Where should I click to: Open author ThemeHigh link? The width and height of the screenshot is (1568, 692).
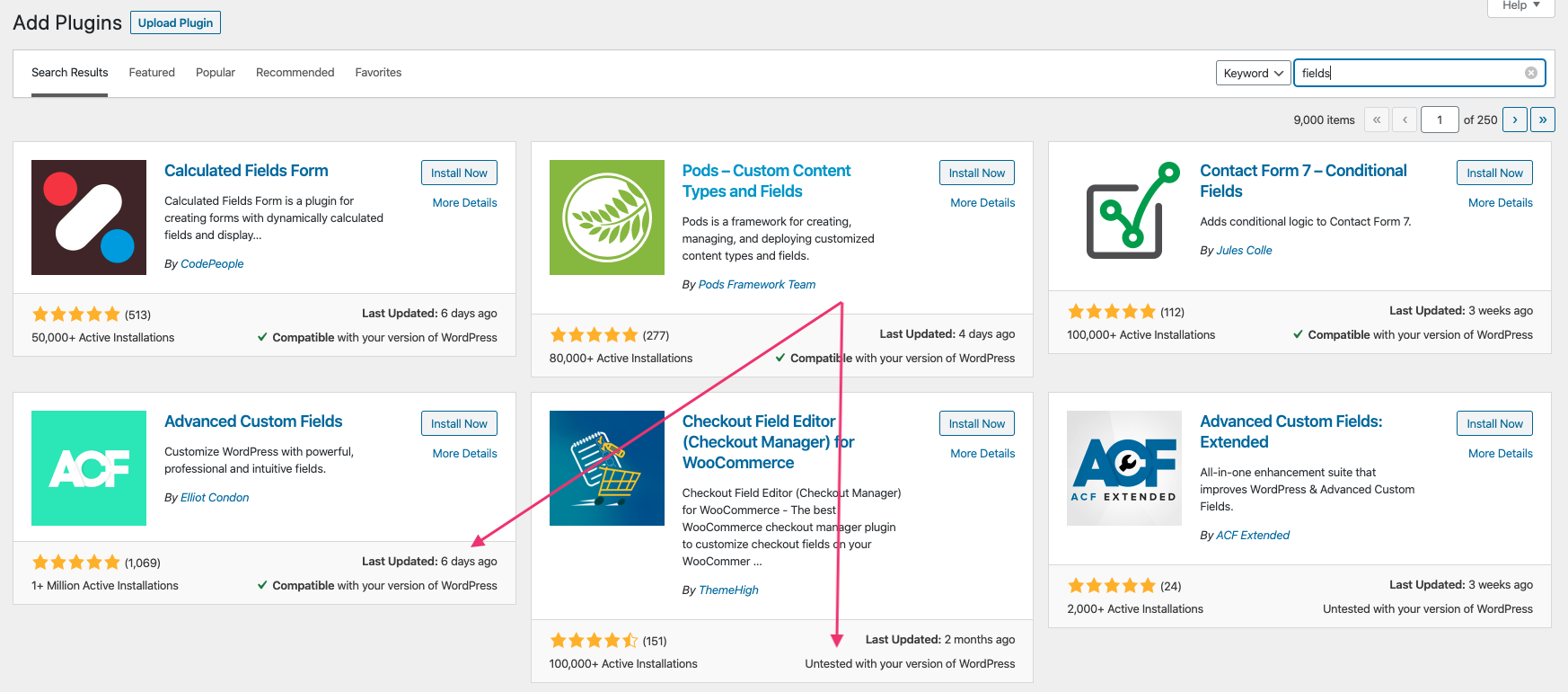(728, 590)
